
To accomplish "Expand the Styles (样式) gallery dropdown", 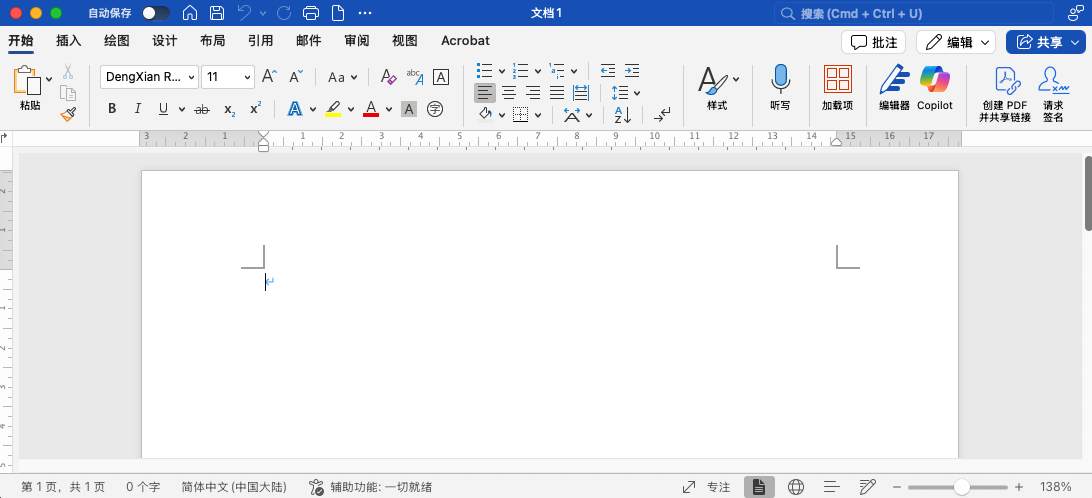I will 736,78.
